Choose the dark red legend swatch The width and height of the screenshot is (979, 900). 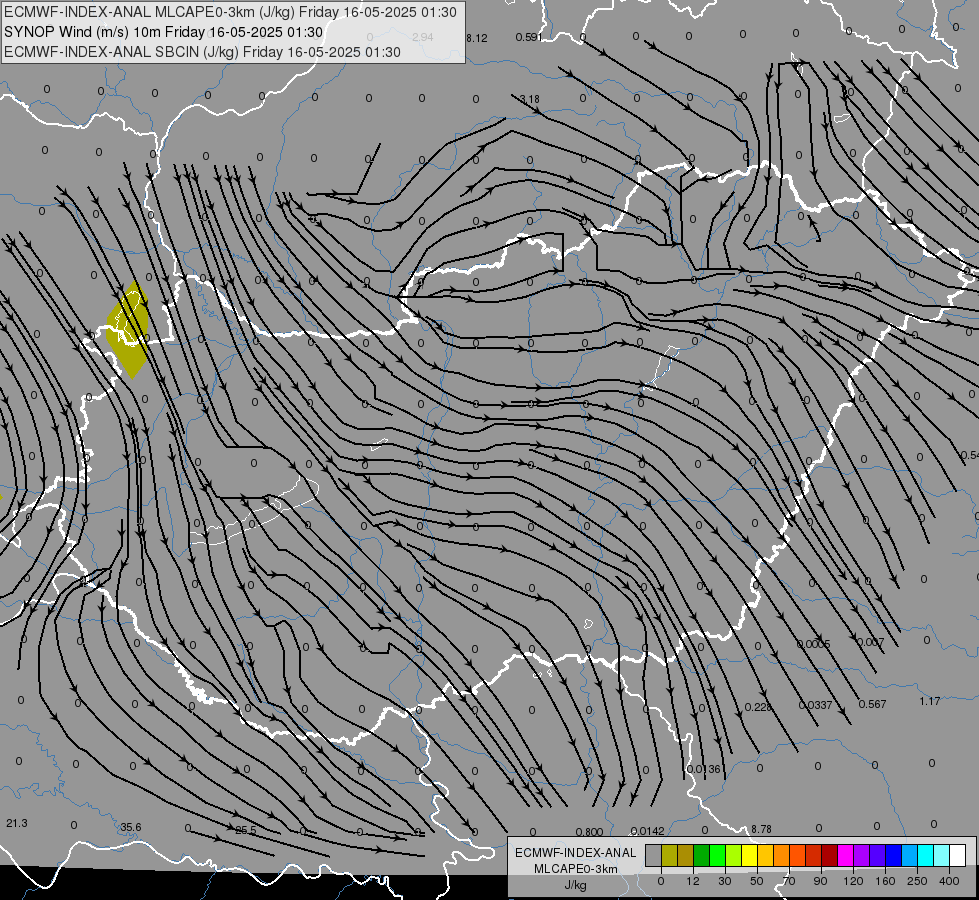tap(830, 856)
